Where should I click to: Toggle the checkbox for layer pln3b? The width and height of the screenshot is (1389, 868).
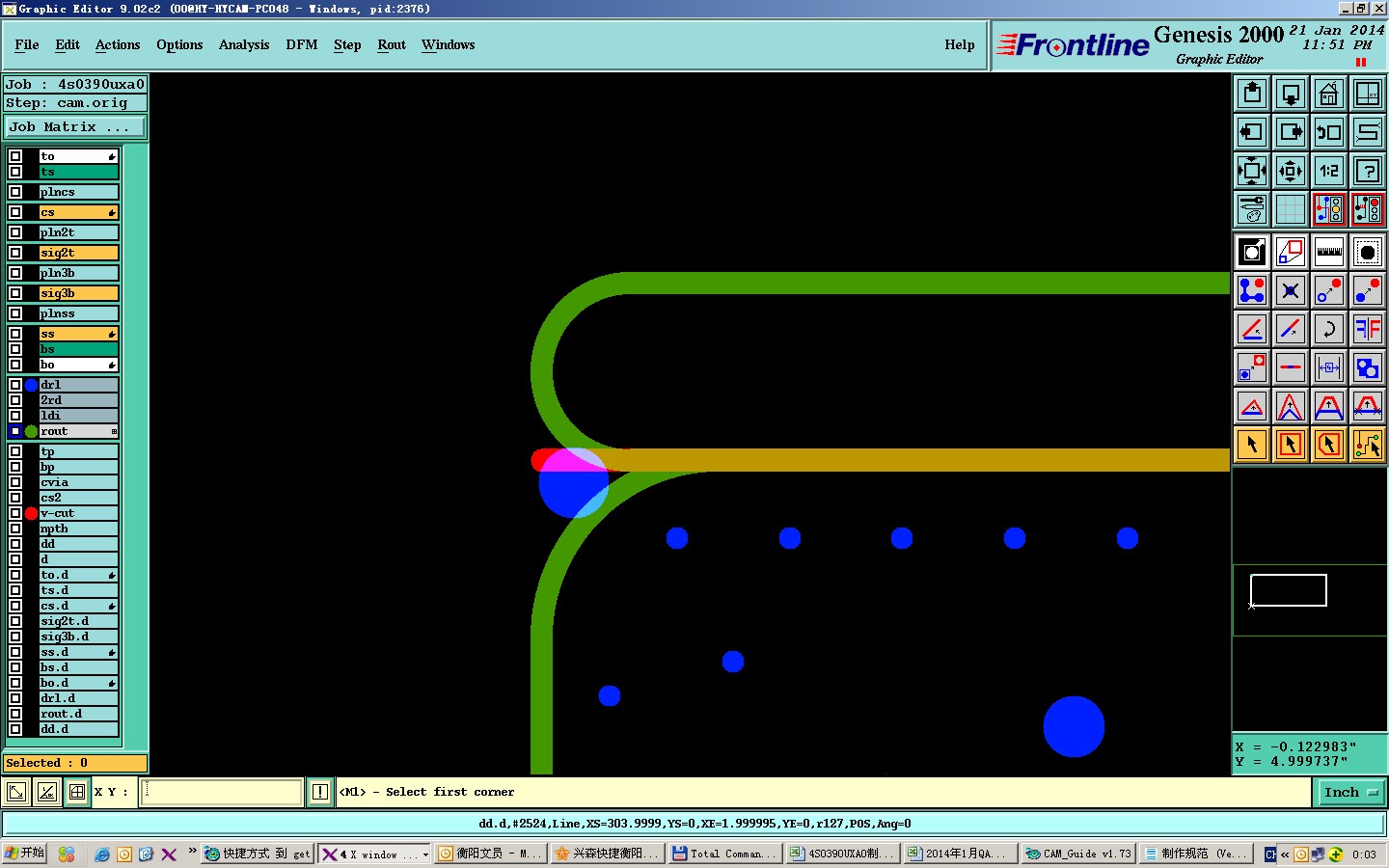point(15,273)
